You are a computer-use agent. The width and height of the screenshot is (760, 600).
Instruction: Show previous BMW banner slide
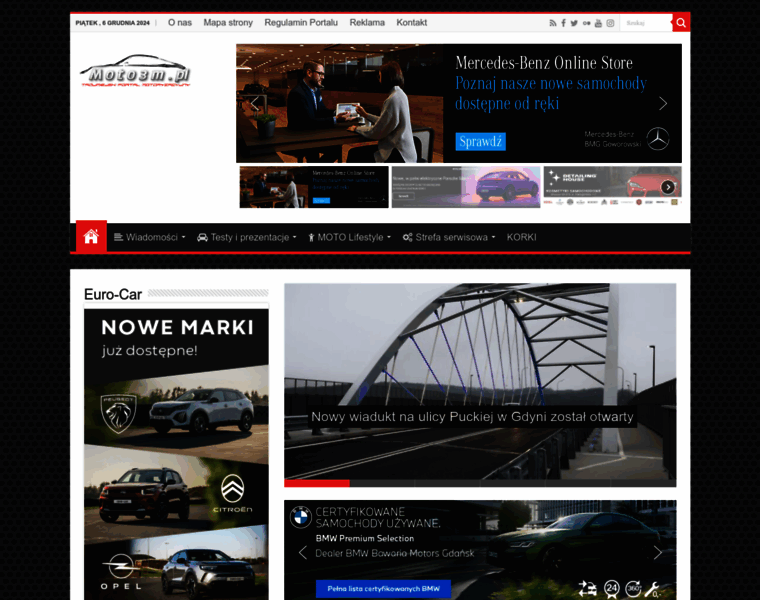303,553
